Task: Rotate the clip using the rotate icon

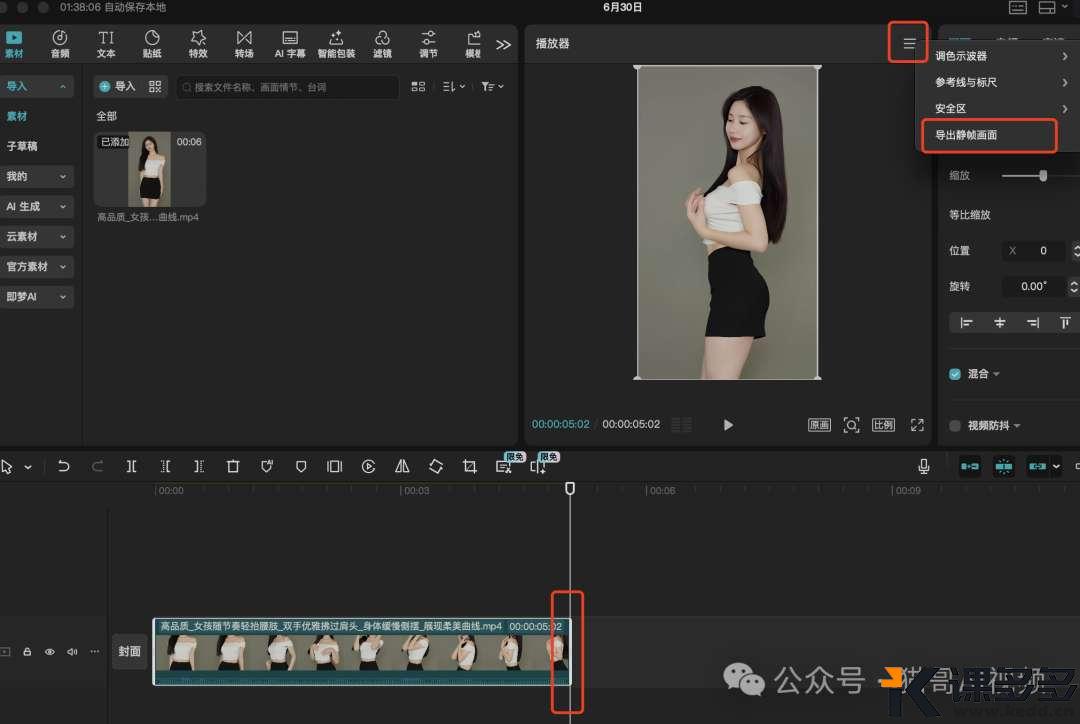Action: pyautogui.click(x=436, y=466)
